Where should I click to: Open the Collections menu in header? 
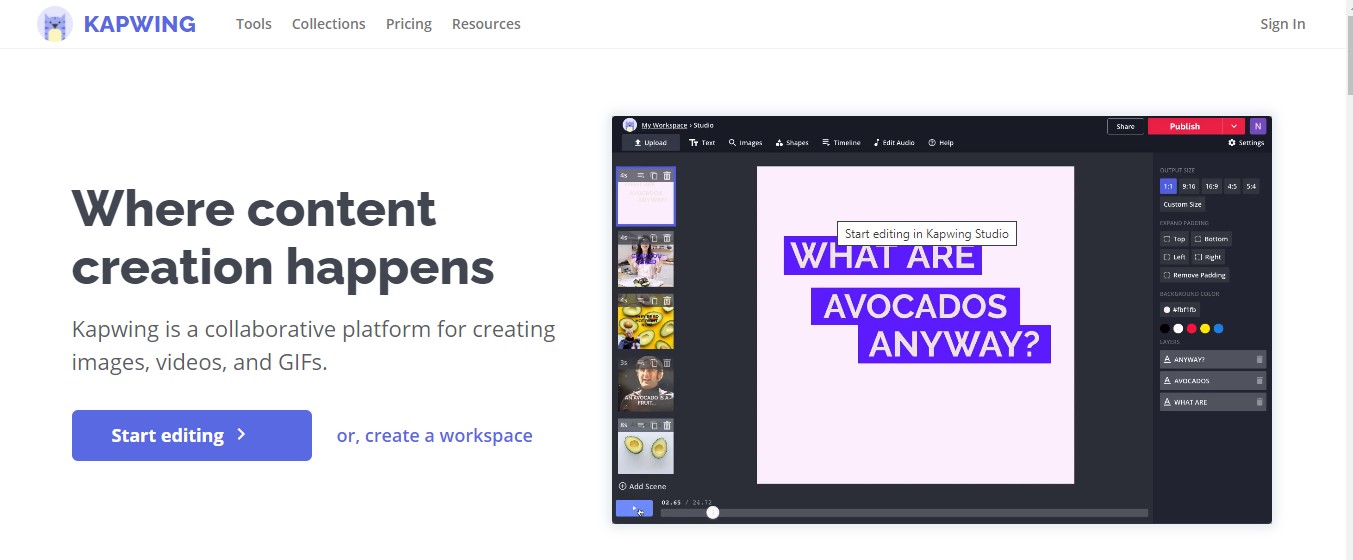329,24
